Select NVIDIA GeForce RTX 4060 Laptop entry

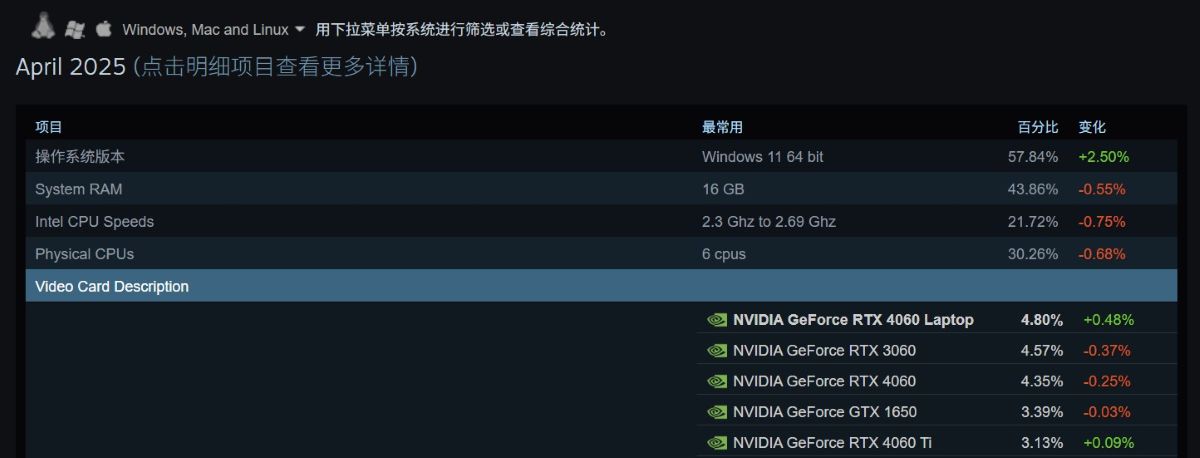[x=937, y=320]
